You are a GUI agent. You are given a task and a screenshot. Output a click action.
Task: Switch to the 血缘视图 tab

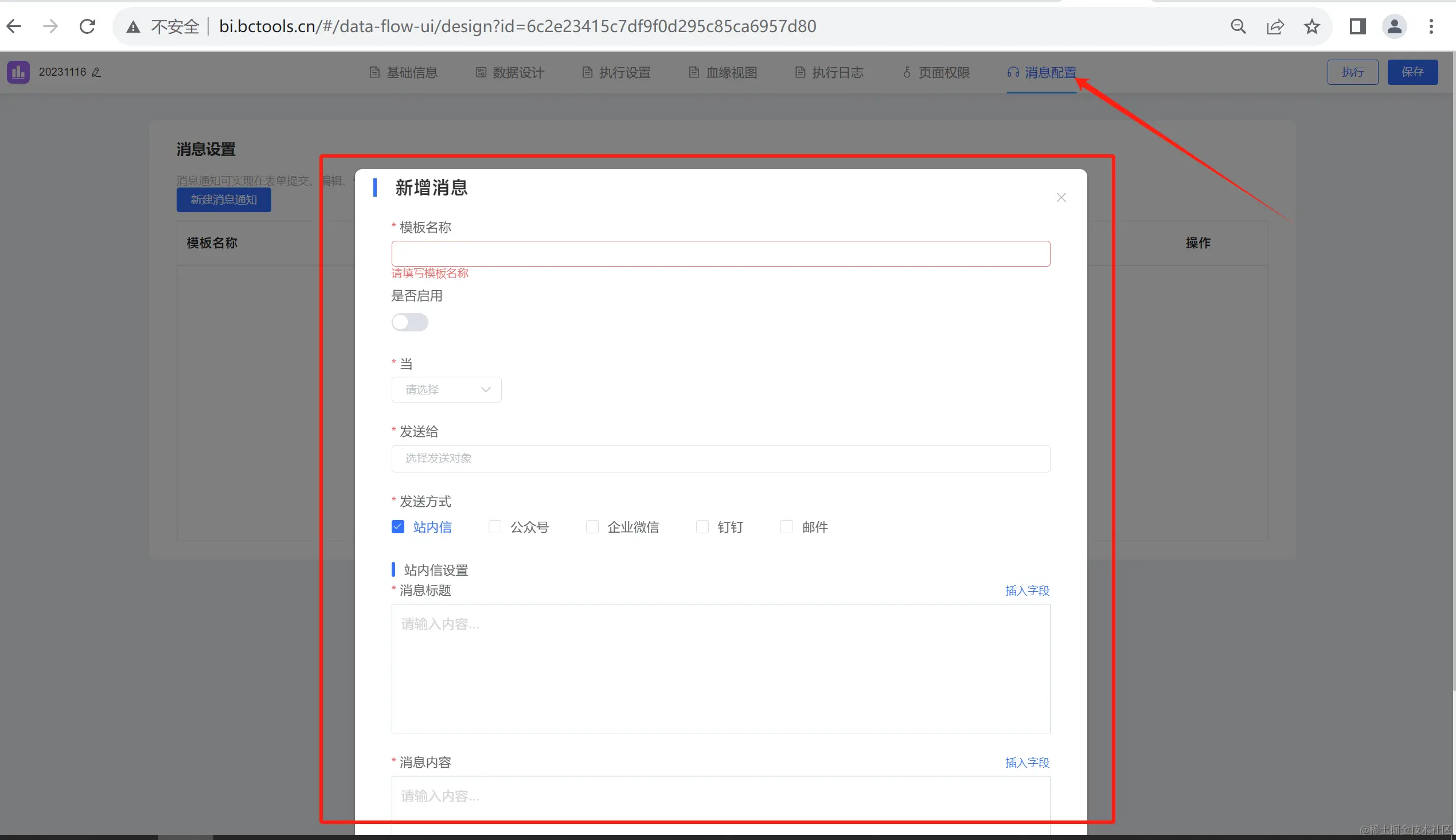click(x=723, y=73)
